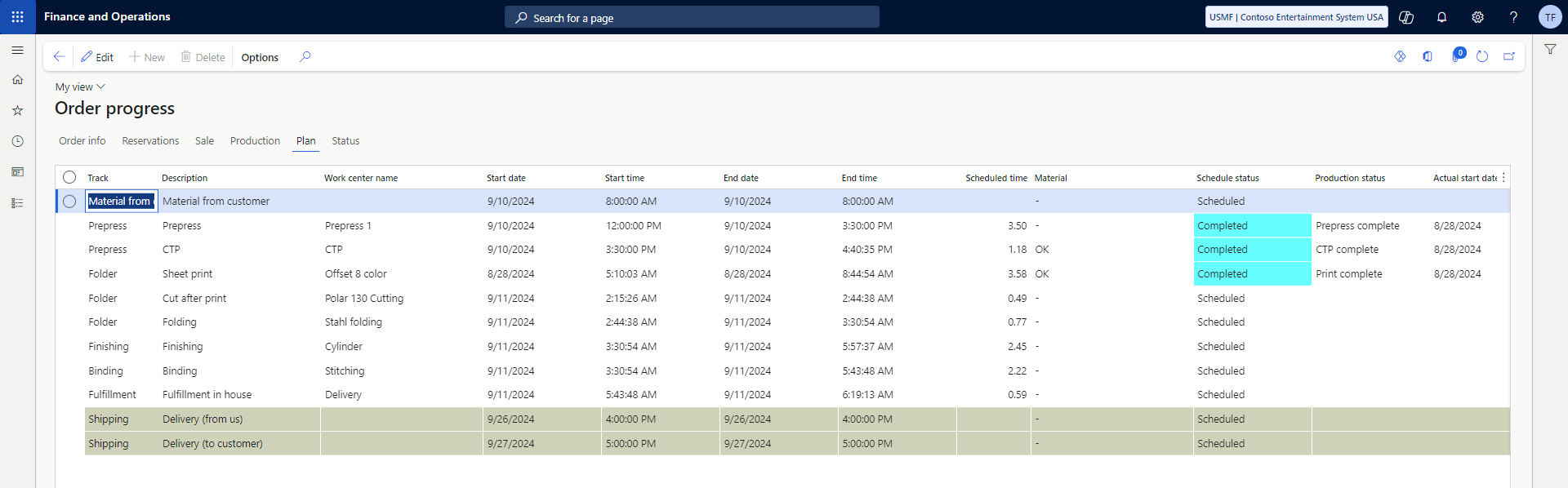Viewport: 1568px width, 488px height.
Task: Open the Work center name column header
Action: (361, 178)
